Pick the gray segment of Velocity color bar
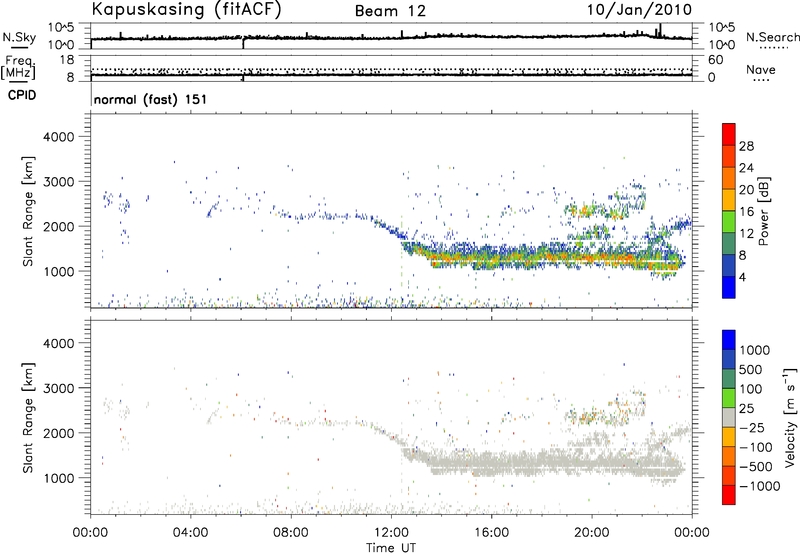The width and height of the screenshot is (800, 554). tap(729, 417)
